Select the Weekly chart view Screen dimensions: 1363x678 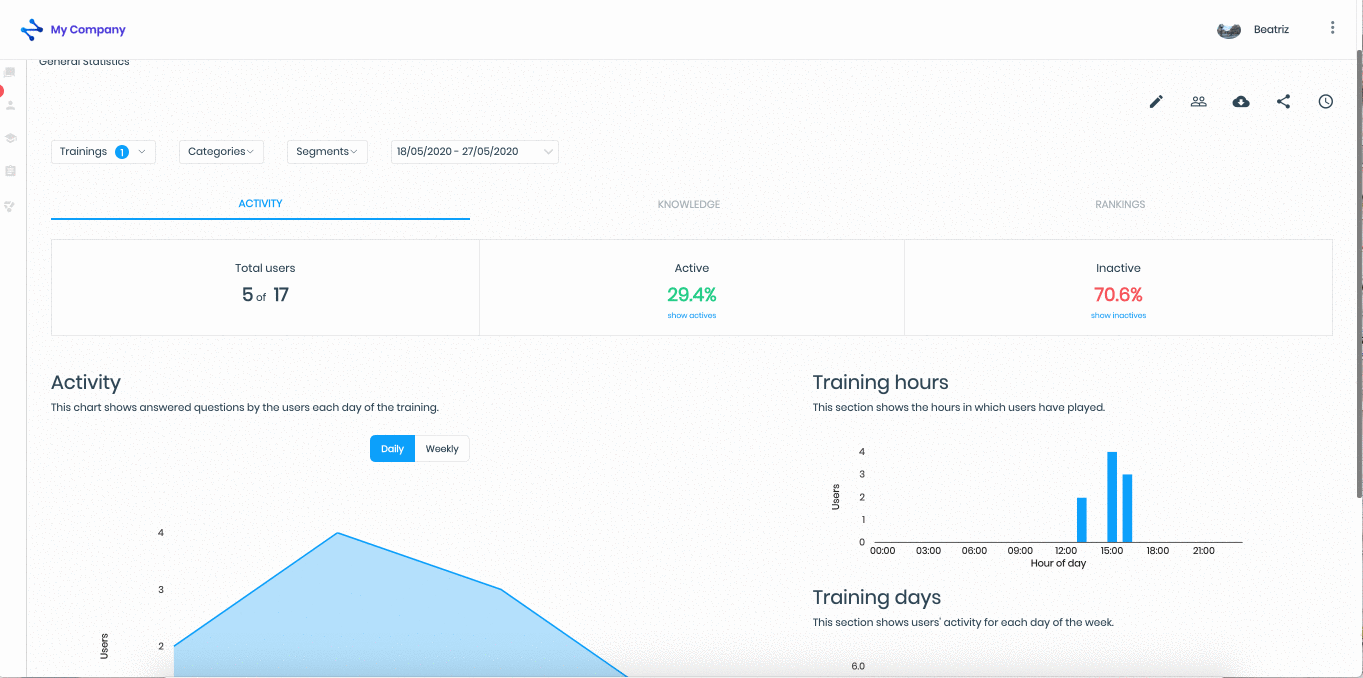[x=442, y=449]
